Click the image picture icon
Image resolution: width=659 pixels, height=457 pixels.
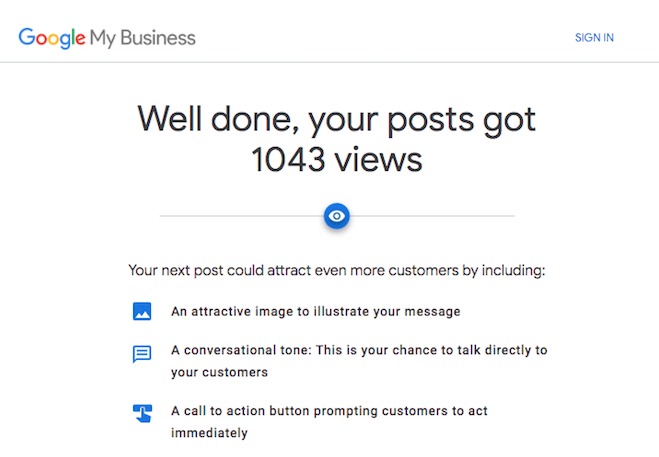click(x=142, y=311)
